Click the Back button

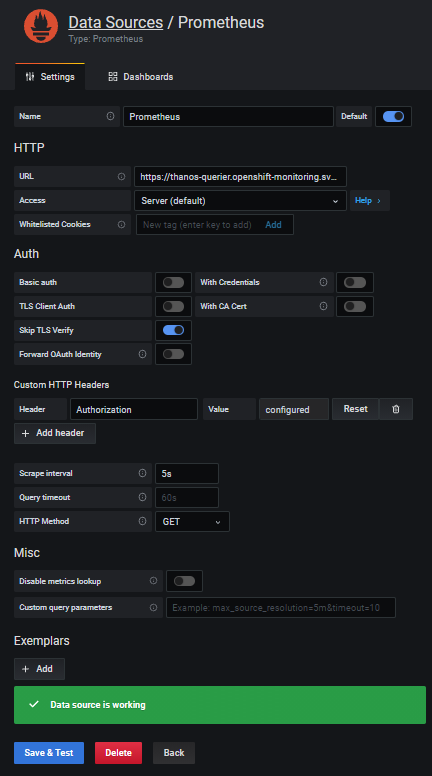click(174, 753)
